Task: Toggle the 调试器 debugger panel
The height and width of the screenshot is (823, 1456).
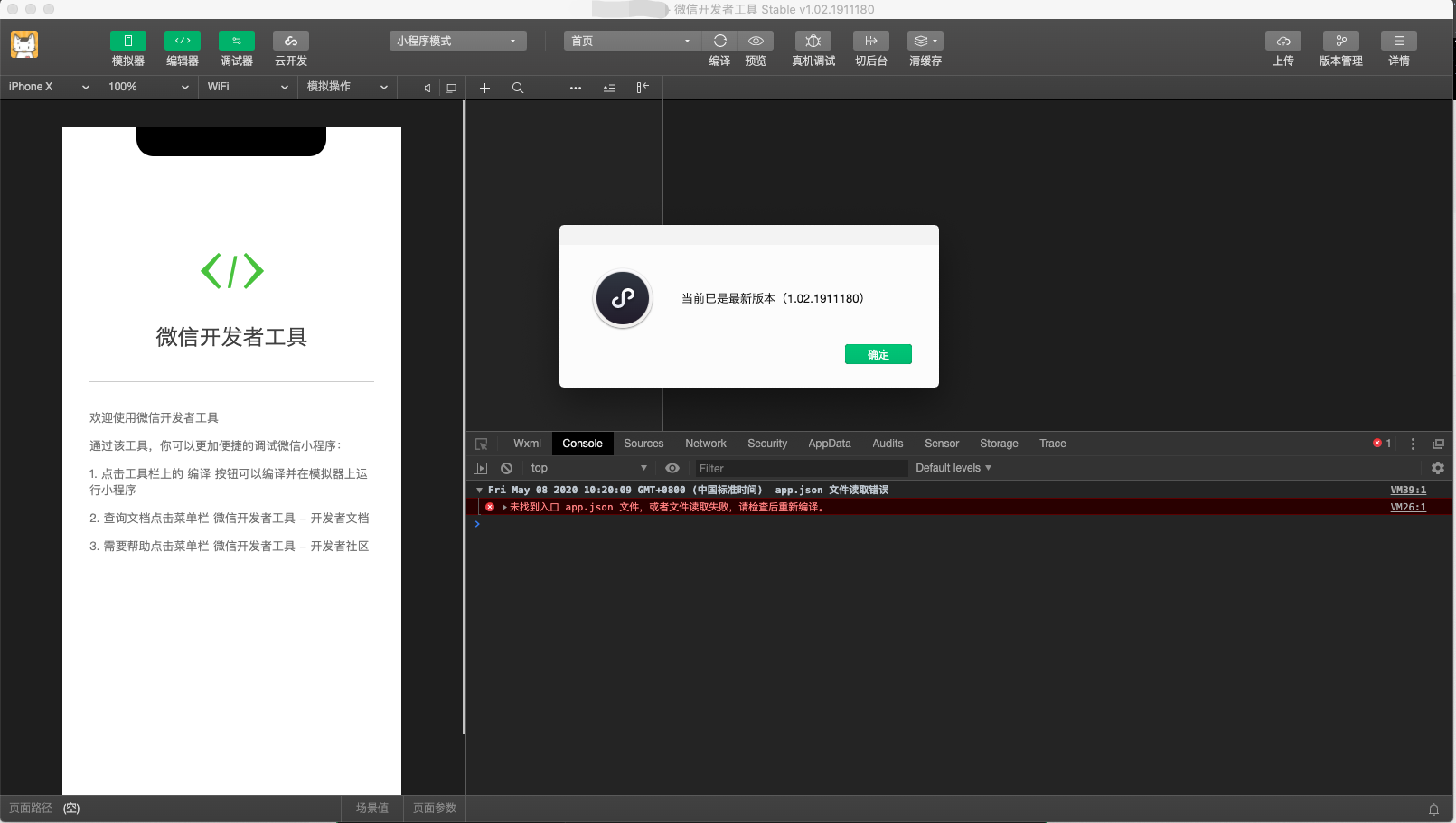Action: (x=237, y=41)
